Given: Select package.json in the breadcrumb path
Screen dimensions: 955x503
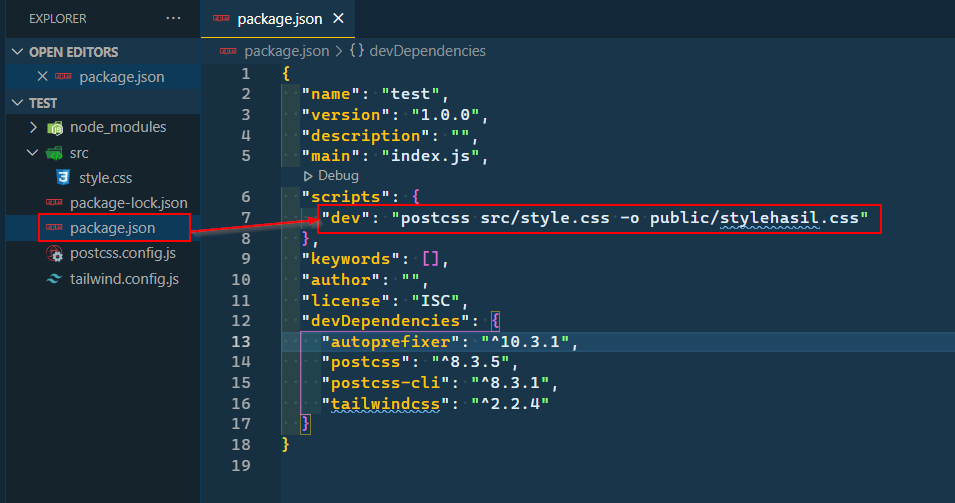Looking at the screenshot, I should click(x=287, y=50).
